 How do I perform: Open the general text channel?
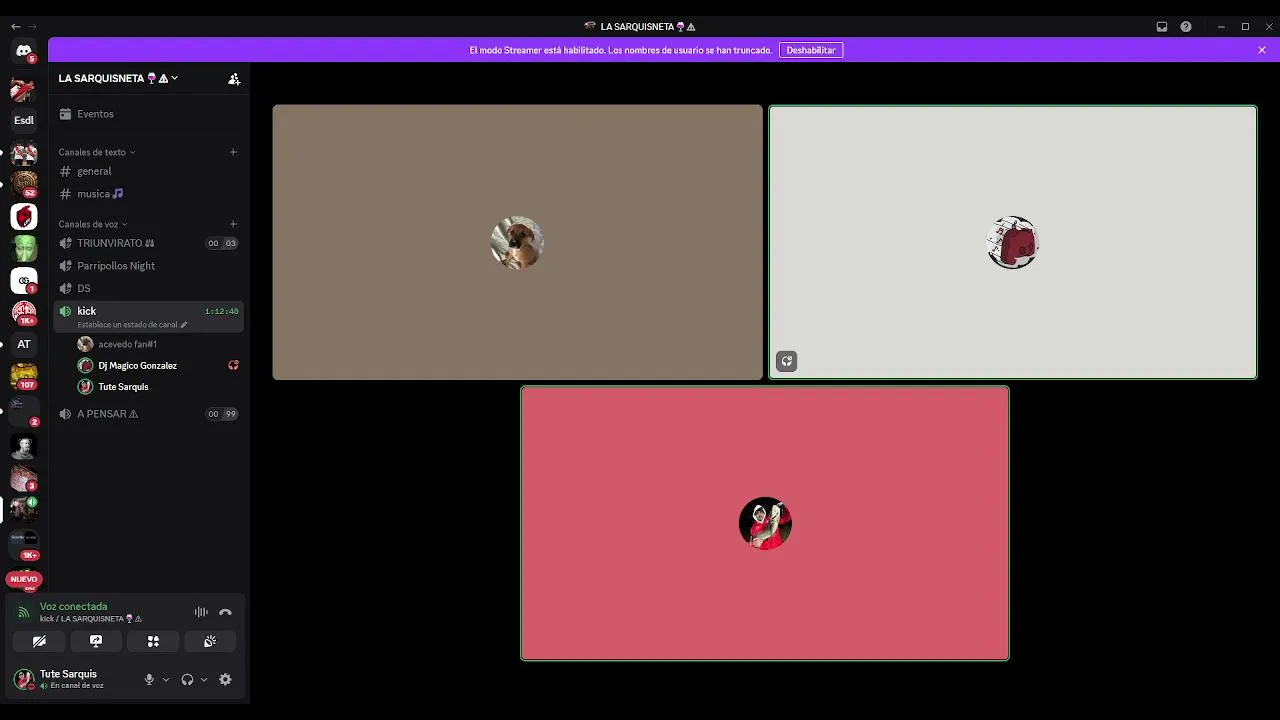point(148,171)
